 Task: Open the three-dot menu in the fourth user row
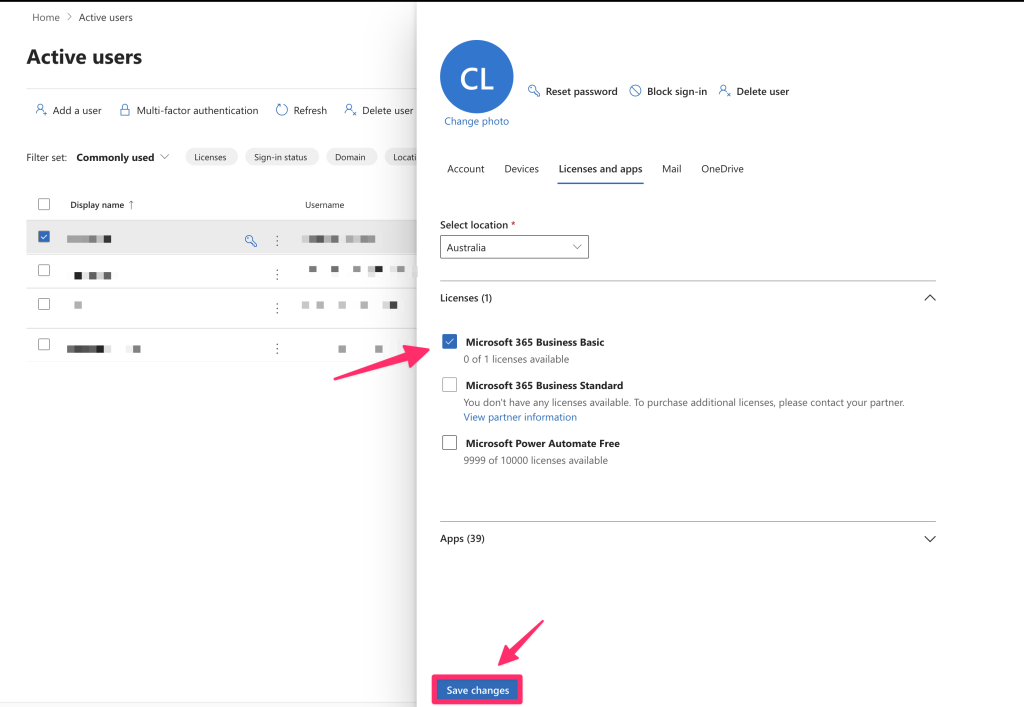[277, 349]
